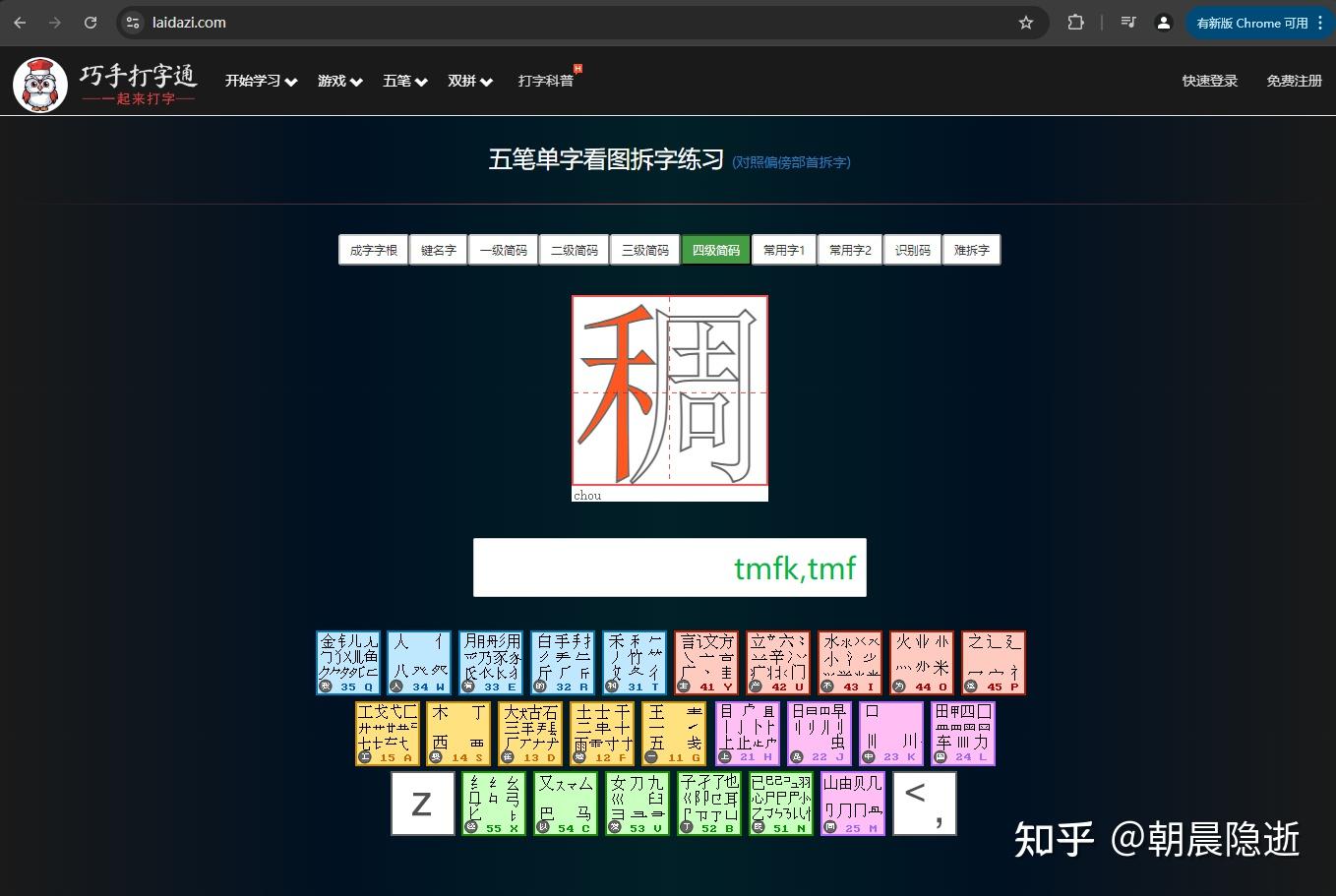Screen dimensions: 1336x896
Task: Click the 54 C key card
Action: pos(566,804)
